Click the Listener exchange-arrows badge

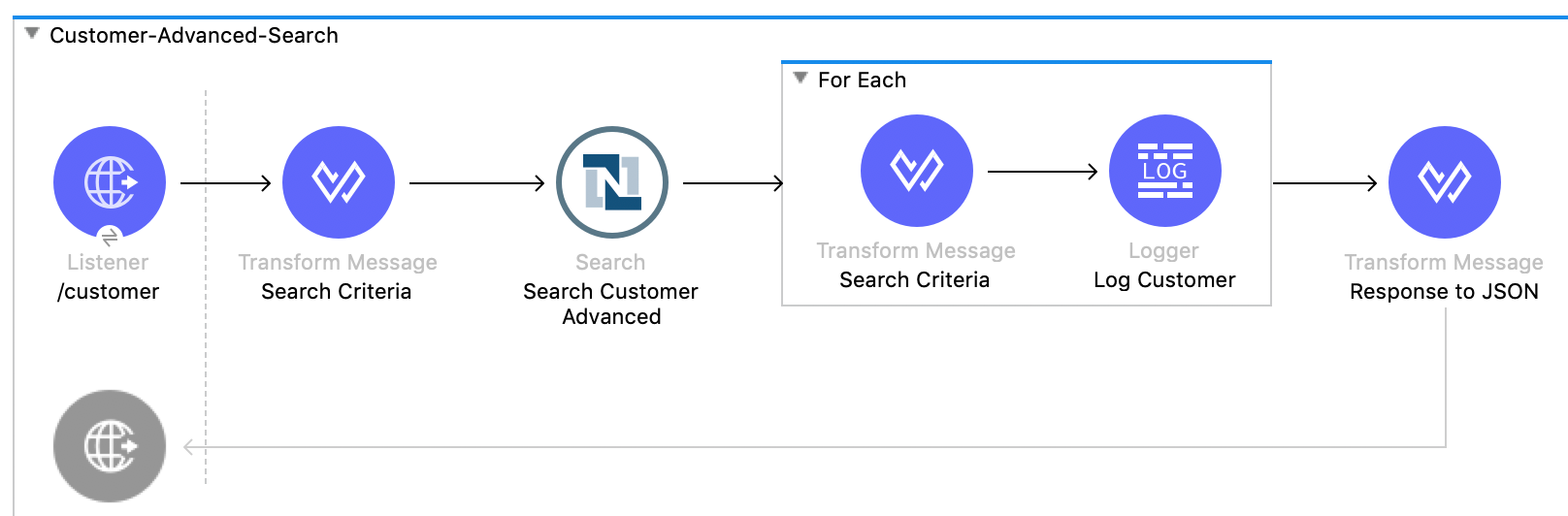coord(110,236)
